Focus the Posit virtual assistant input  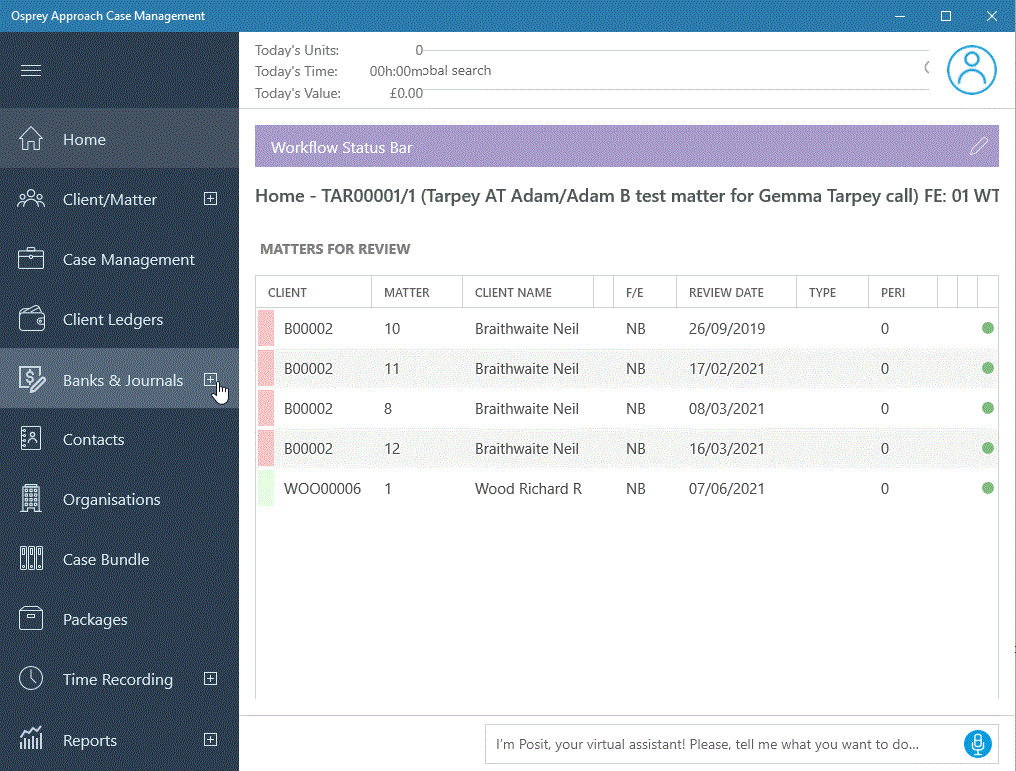click(722, 744)
